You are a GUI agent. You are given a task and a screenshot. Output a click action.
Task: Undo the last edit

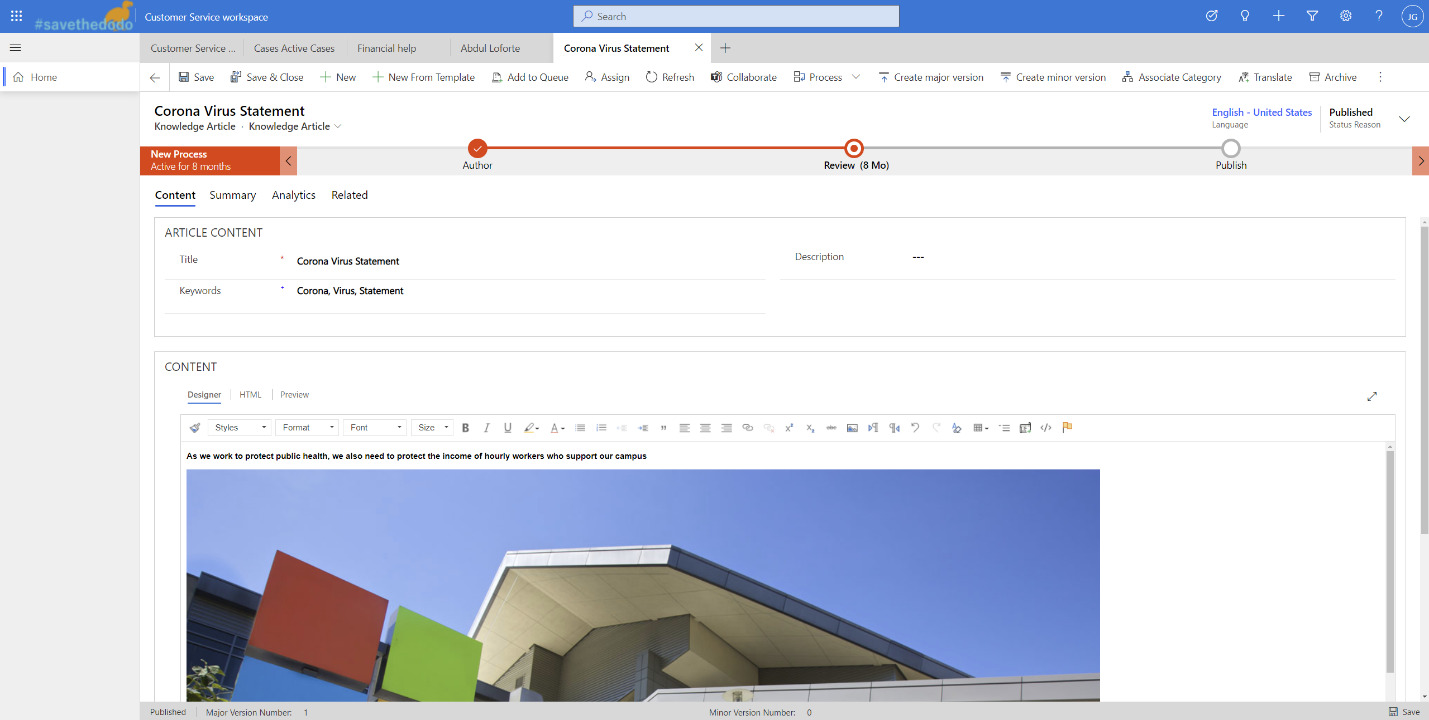[x=915, y=427]
